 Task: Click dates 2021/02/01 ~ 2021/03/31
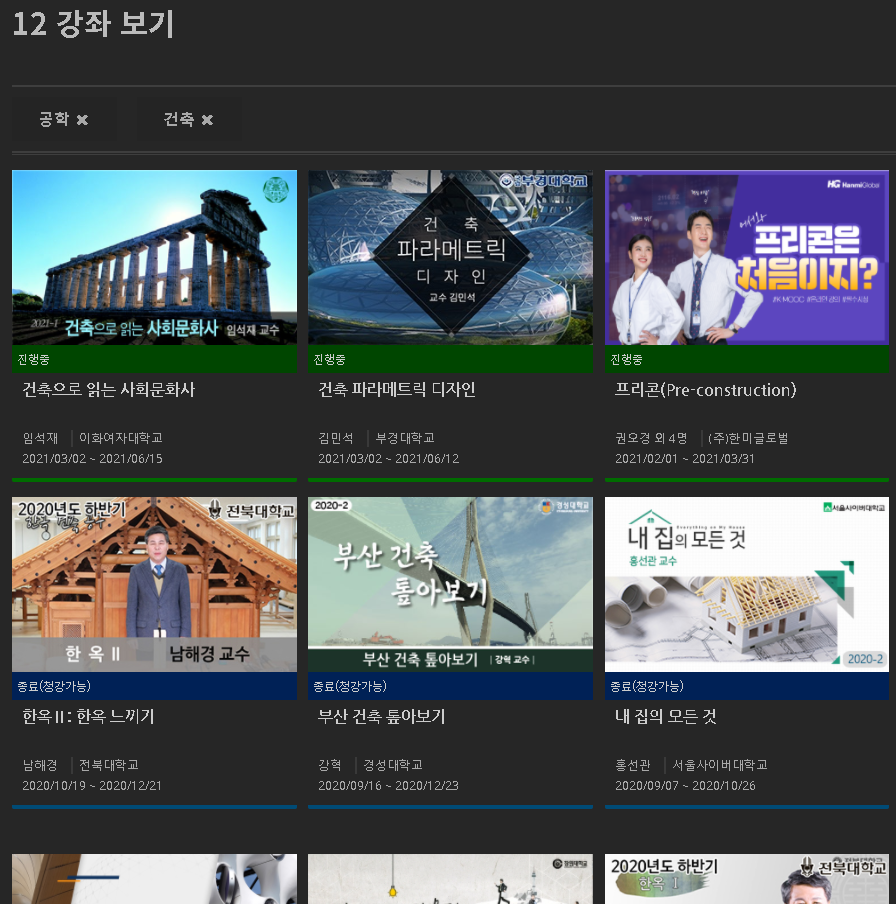pos(684,459)
